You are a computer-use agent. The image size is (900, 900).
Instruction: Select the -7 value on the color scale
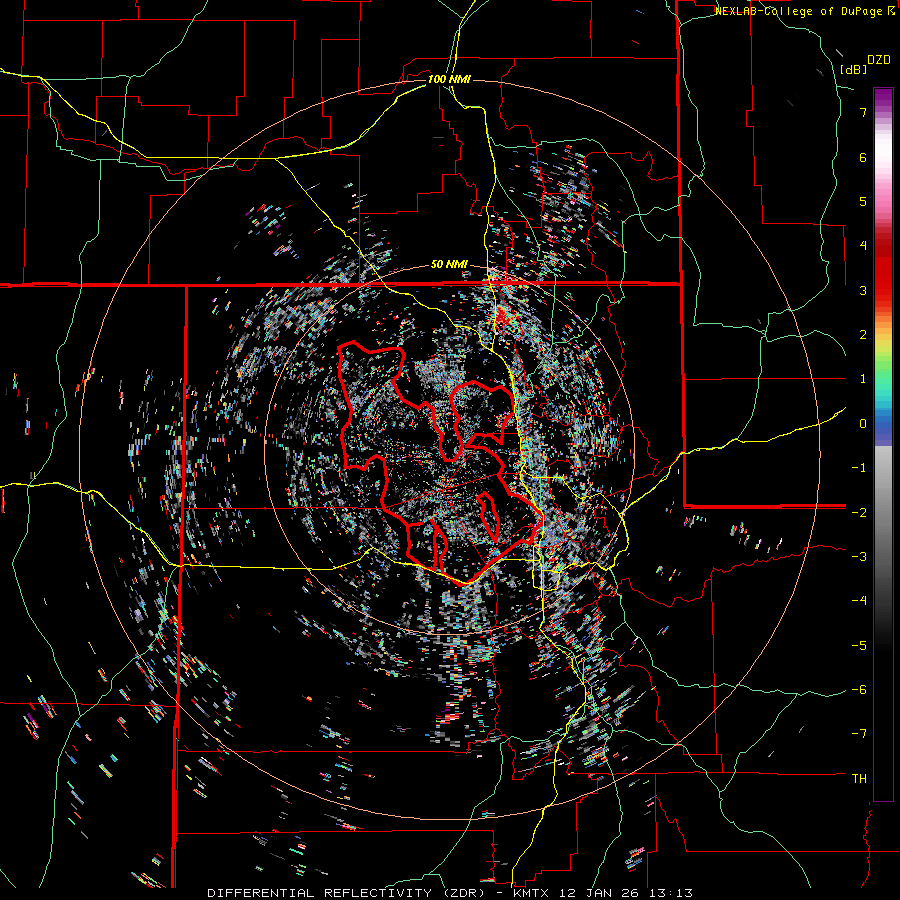pos(859,734)
